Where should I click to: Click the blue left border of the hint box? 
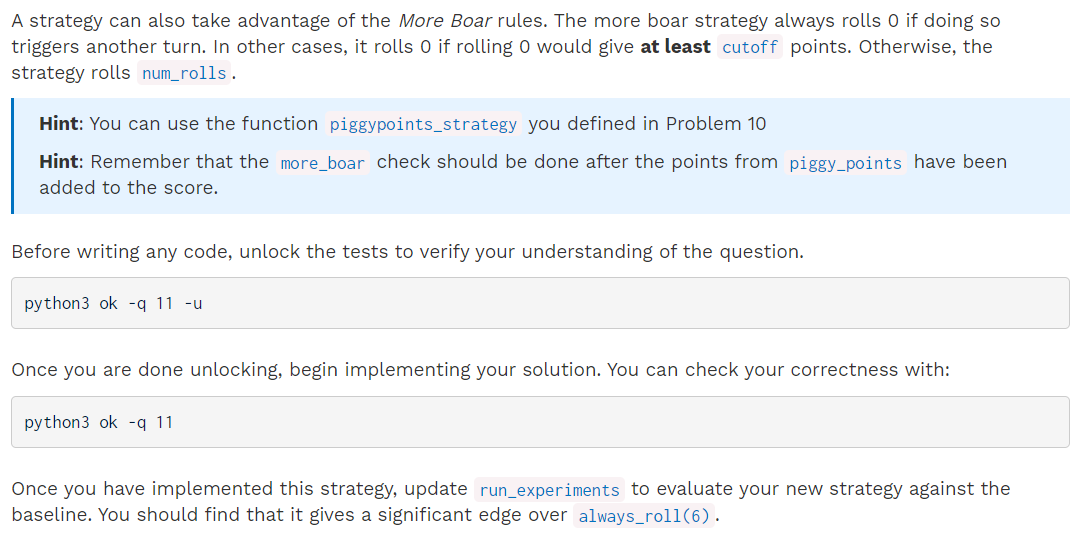[x=12, y=156]
